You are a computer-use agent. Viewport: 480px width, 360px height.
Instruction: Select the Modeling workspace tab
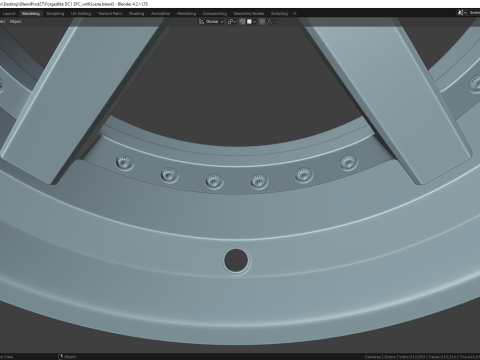click(x=31, y=14)
